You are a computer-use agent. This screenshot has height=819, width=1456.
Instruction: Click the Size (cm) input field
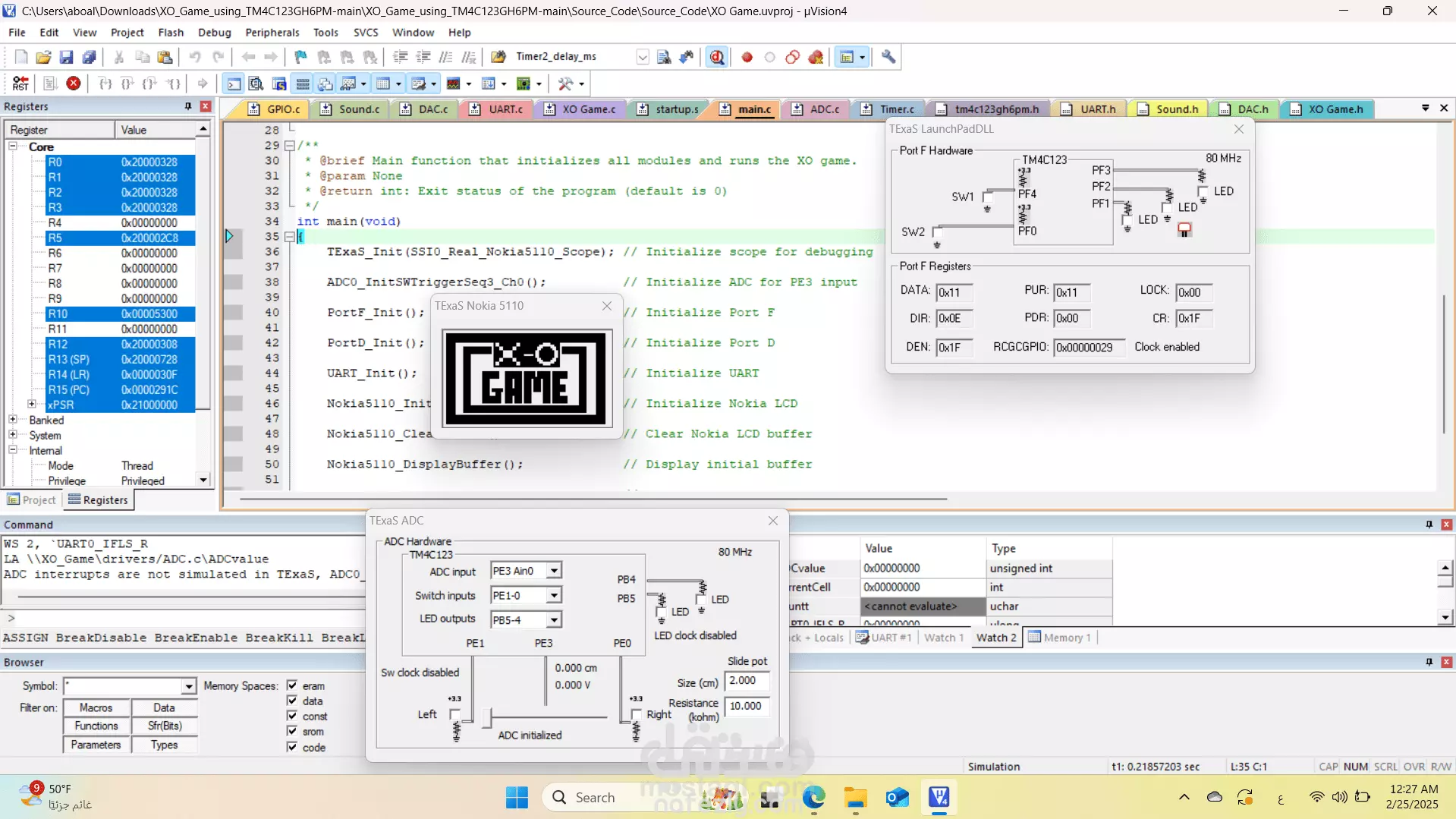pyautogui.click(x=747, y=681)
